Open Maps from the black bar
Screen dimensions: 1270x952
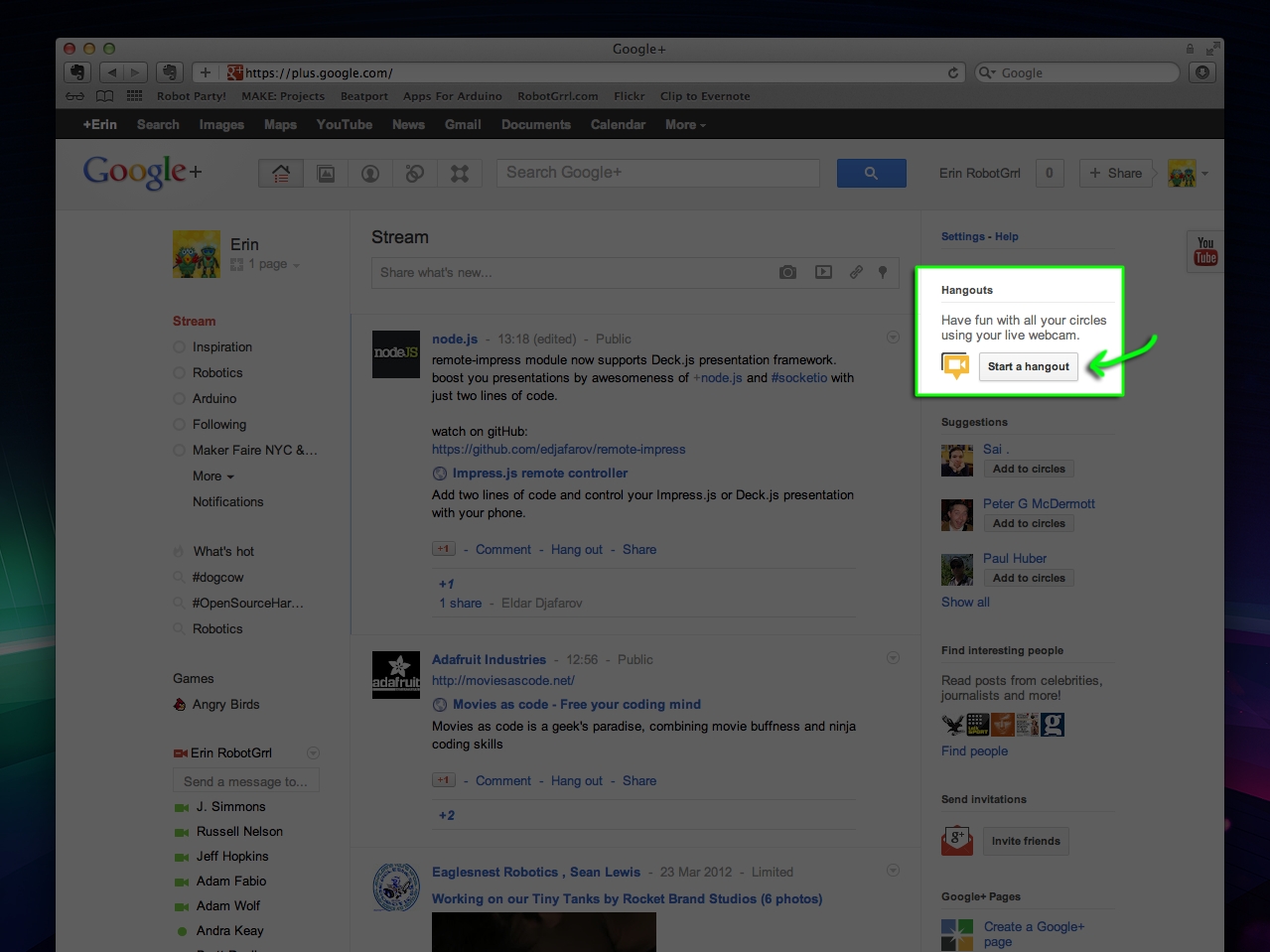click(280, 124)
